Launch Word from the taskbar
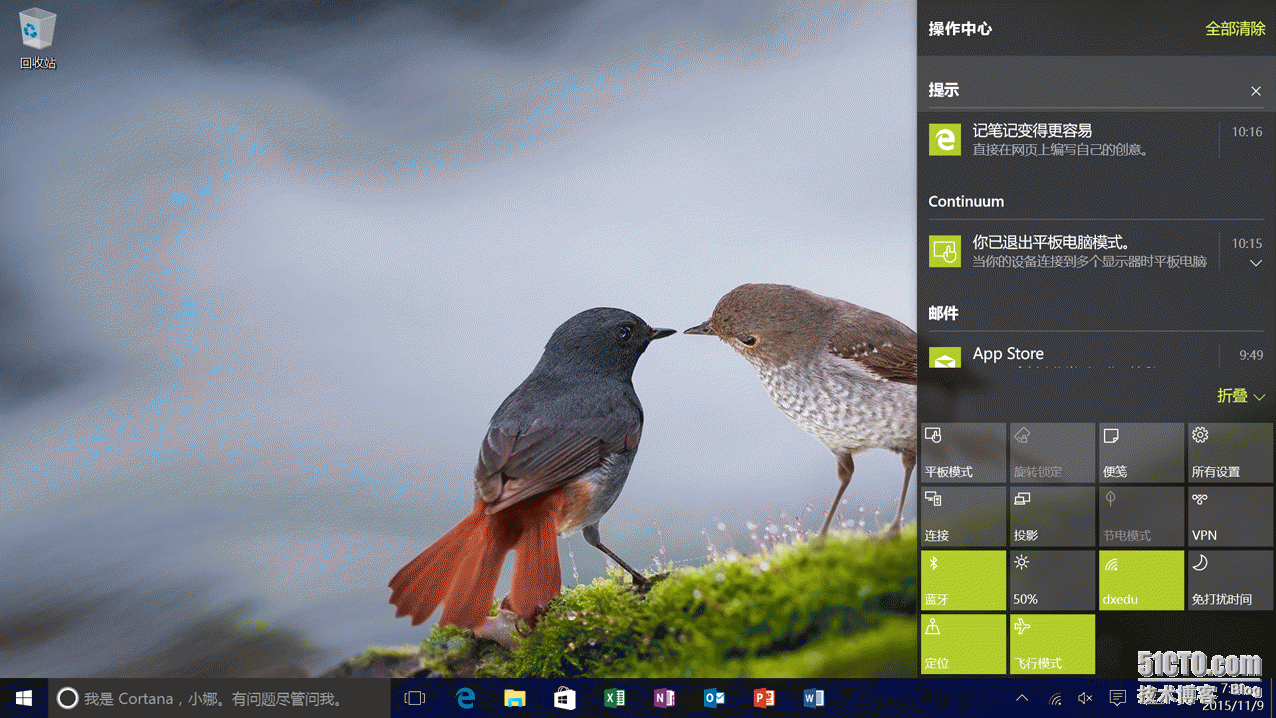The width and height of the screenshot is (1276, 718). coord(814,698)
